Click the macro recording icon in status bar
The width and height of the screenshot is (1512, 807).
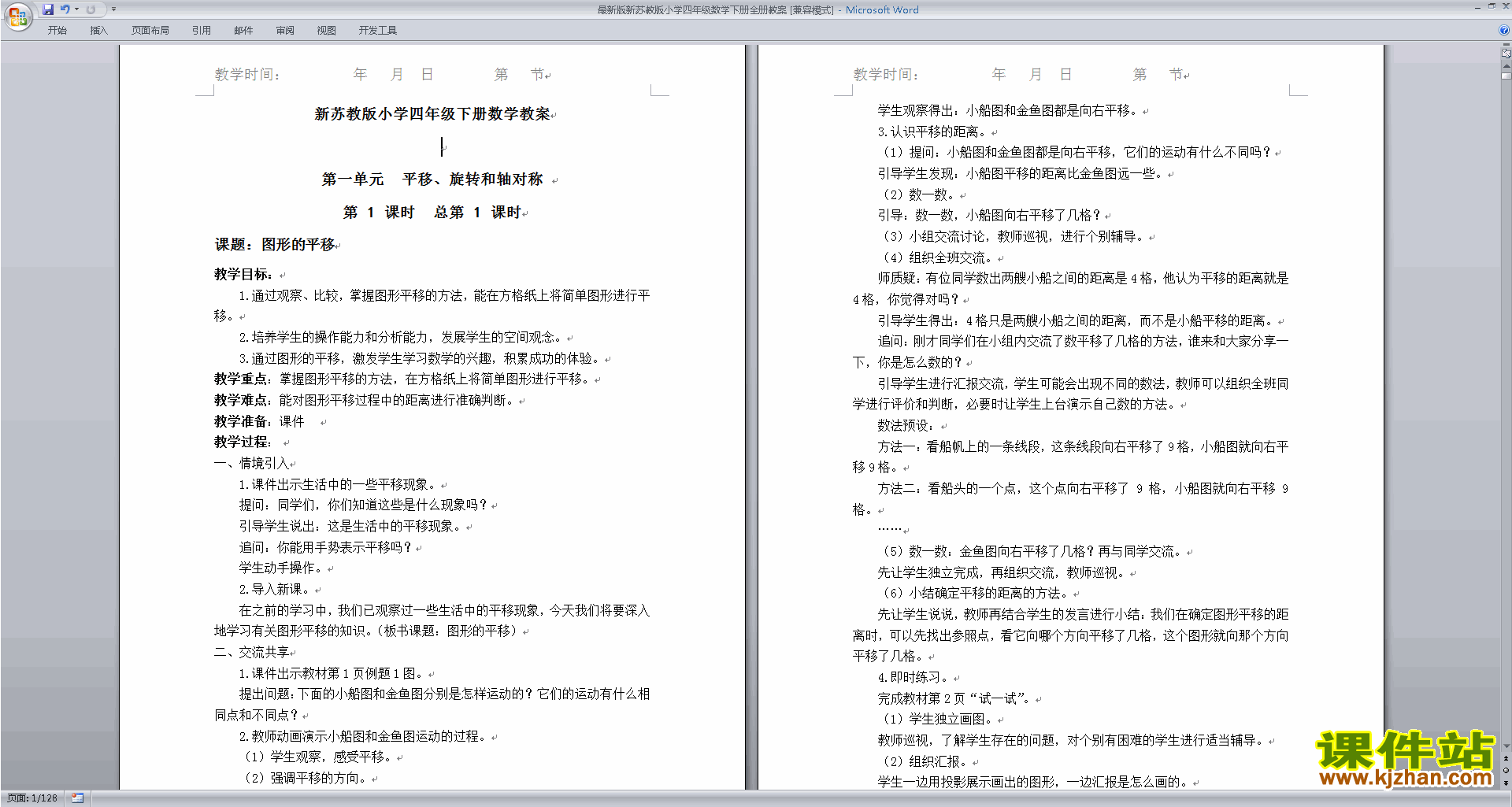point(77,798)
